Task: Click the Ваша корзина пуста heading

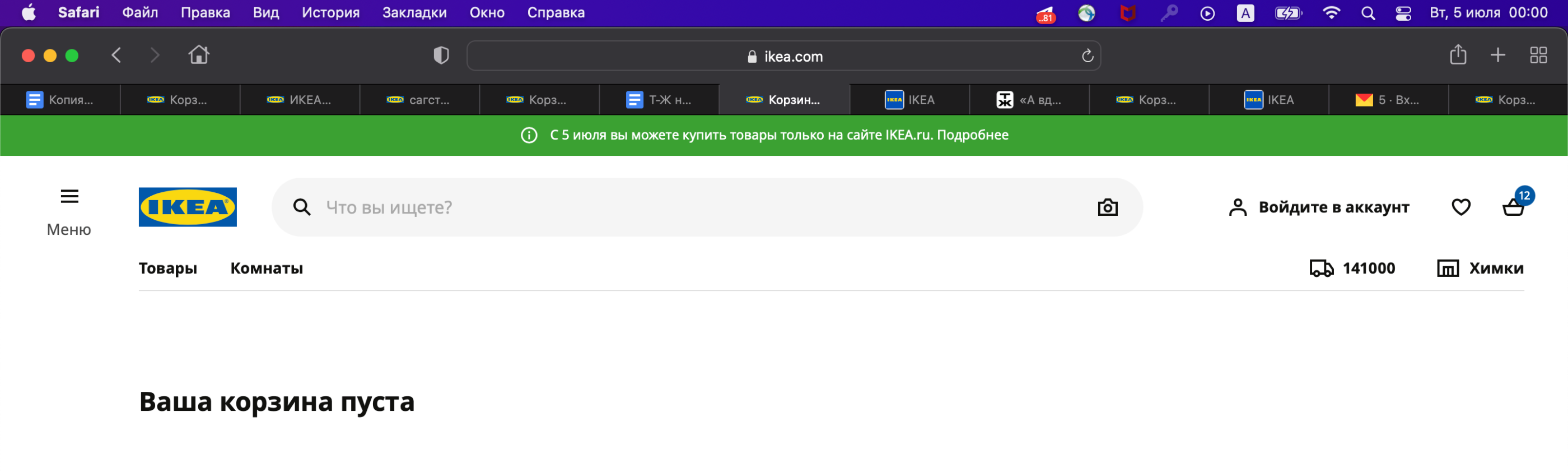Action: (277, 402)
